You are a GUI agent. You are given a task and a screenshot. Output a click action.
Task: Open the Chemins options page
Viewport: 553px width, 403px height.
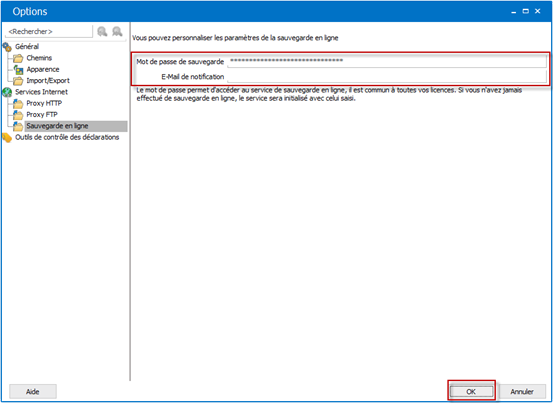click(x=39, y=58)
